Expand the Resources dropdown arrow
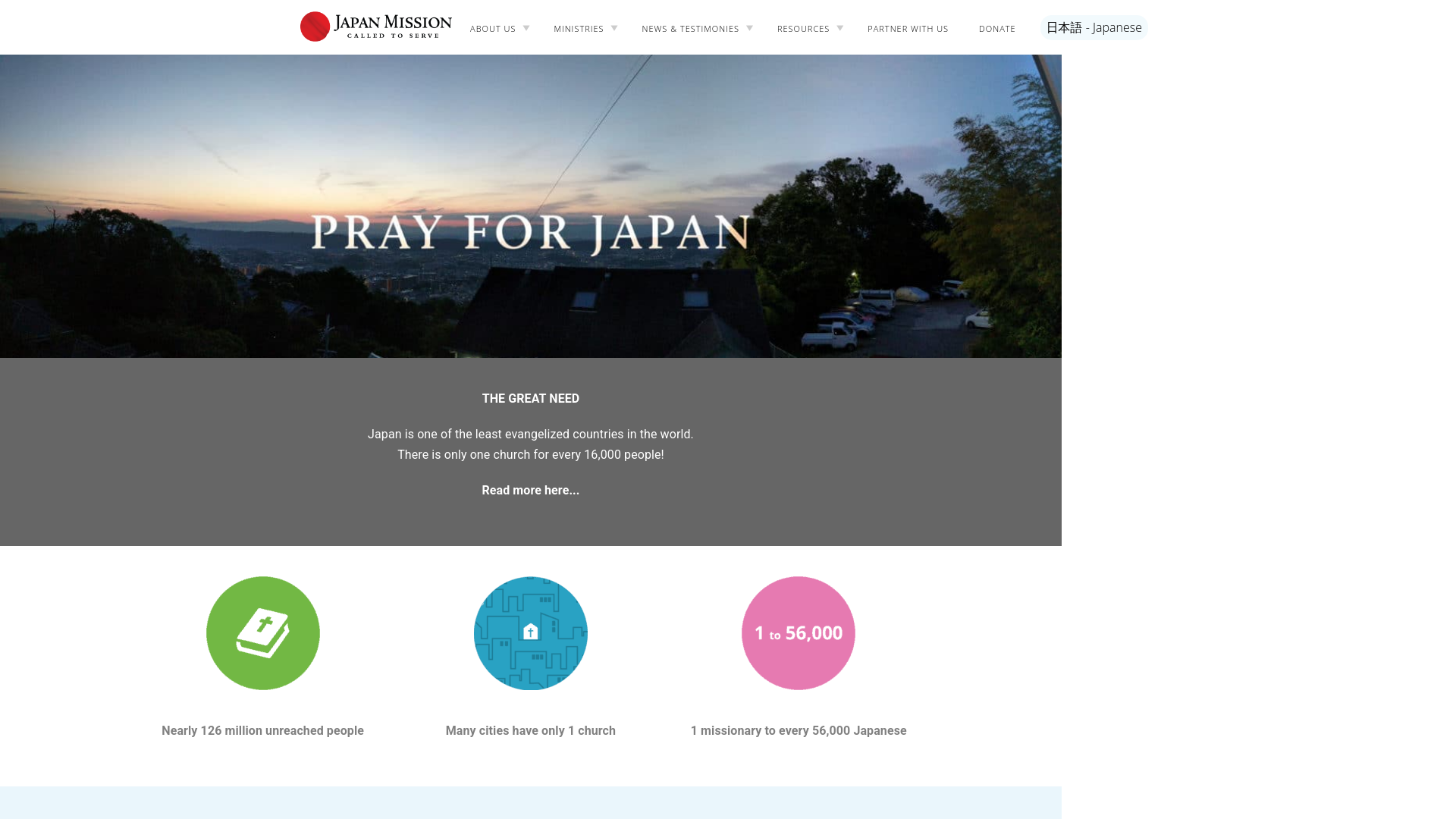 coord(840,28)
